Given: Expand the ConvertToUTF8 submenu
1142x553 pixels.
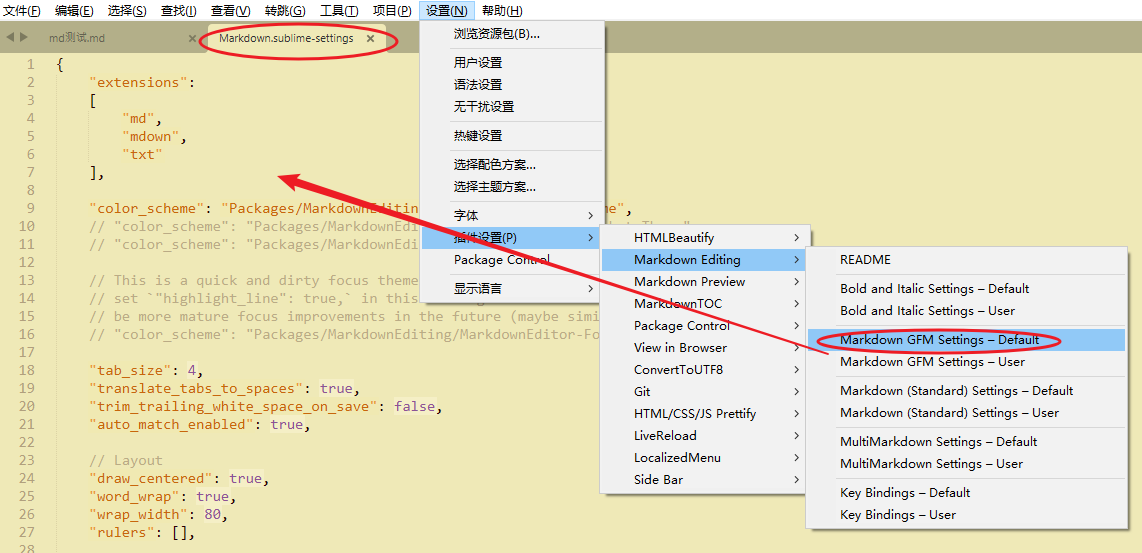Looking at the screenshot, I should click(703, 369).
